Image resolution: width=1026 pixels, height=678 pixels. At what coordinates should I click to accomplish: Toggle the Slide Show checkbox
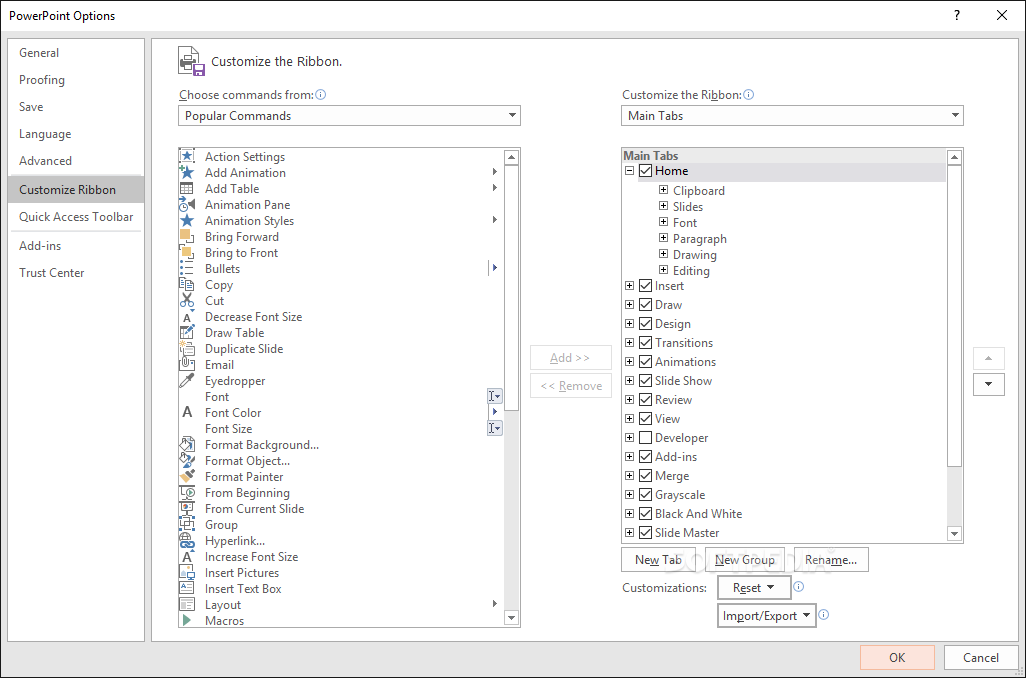(x=645, y=381)
